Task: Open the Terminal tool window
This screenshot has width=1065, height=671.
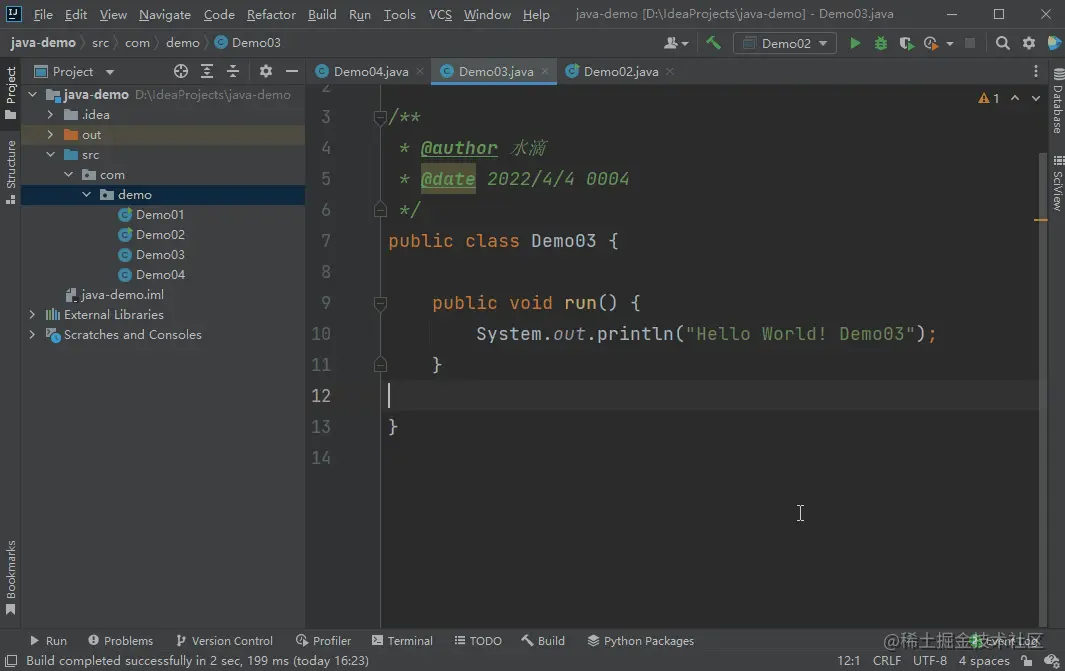Action: pyautogui.click(x=402, y=641)
